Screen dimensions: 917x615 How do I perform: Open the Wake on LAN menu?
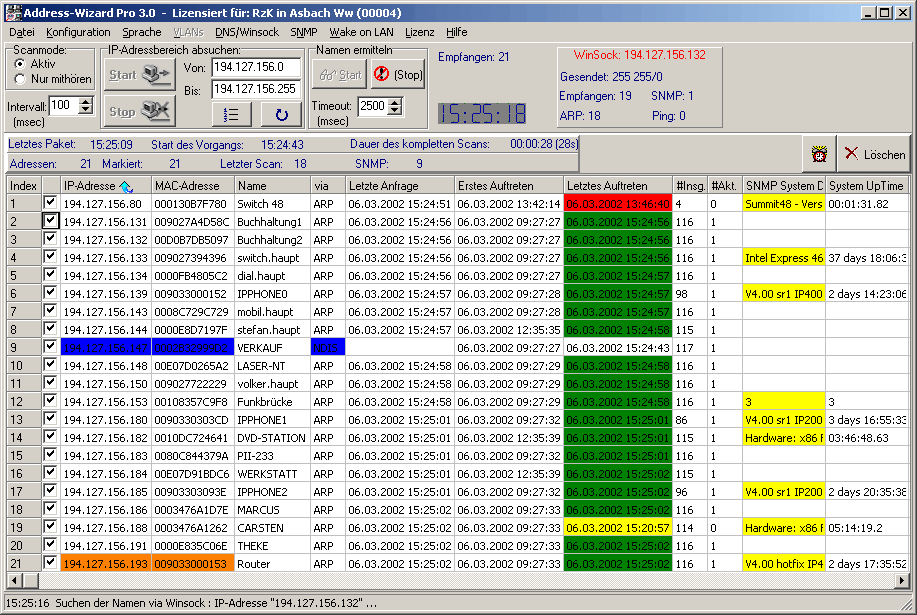[361, 32]
